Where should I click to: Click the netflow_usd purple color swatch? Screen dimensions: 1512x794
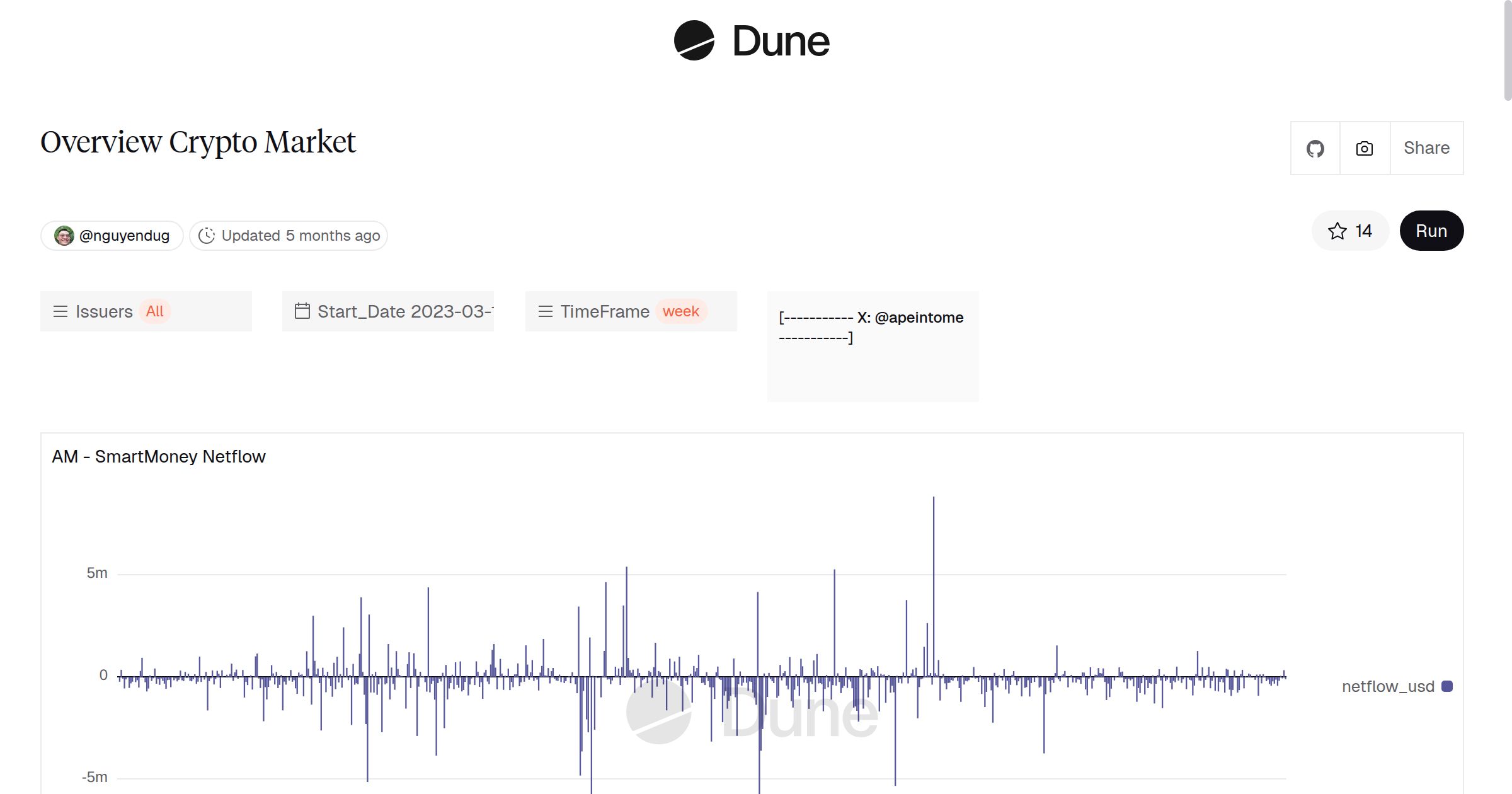(1447, 686)
